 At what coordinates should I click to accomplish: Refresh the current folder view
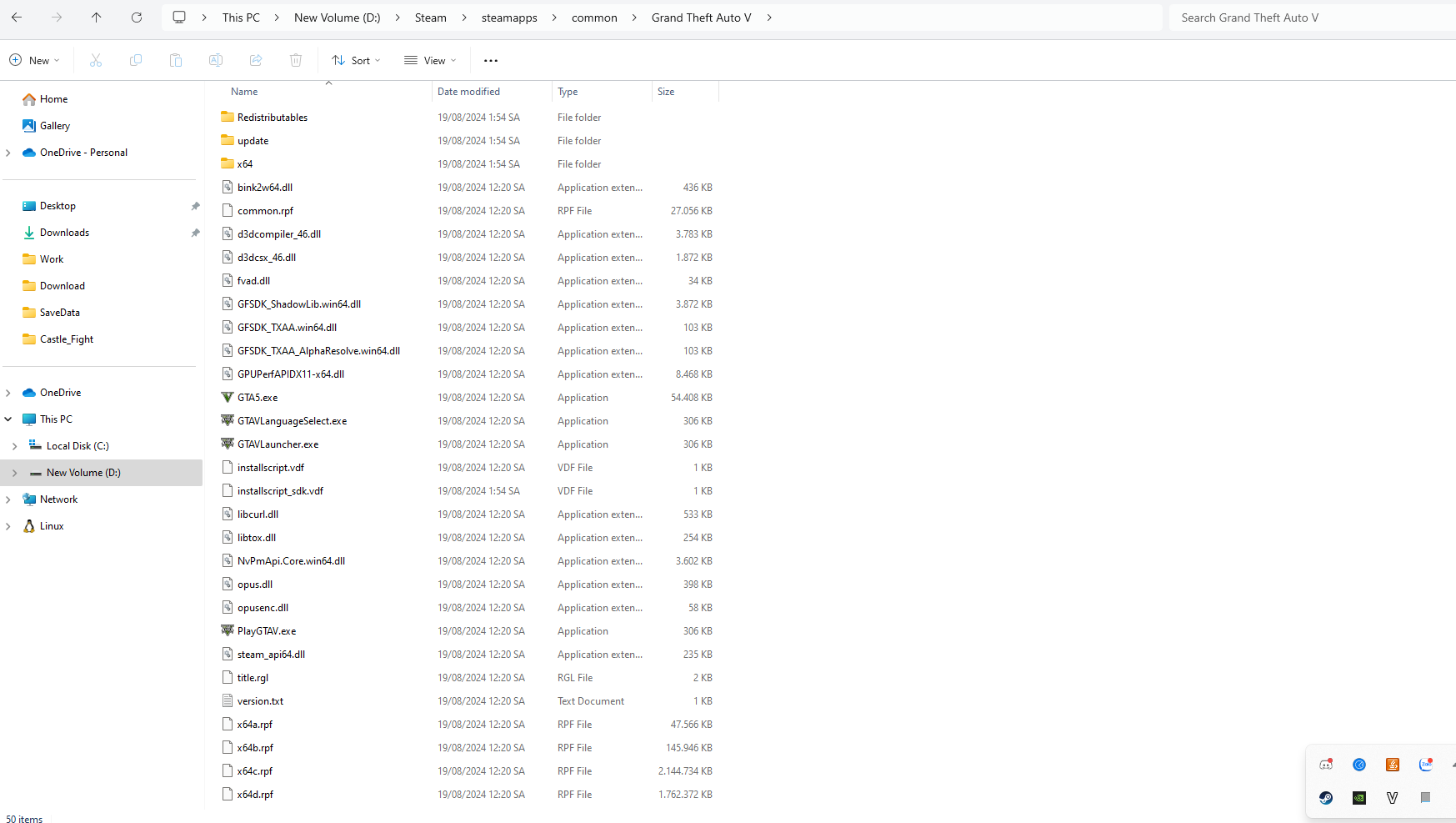pos(136,17)
